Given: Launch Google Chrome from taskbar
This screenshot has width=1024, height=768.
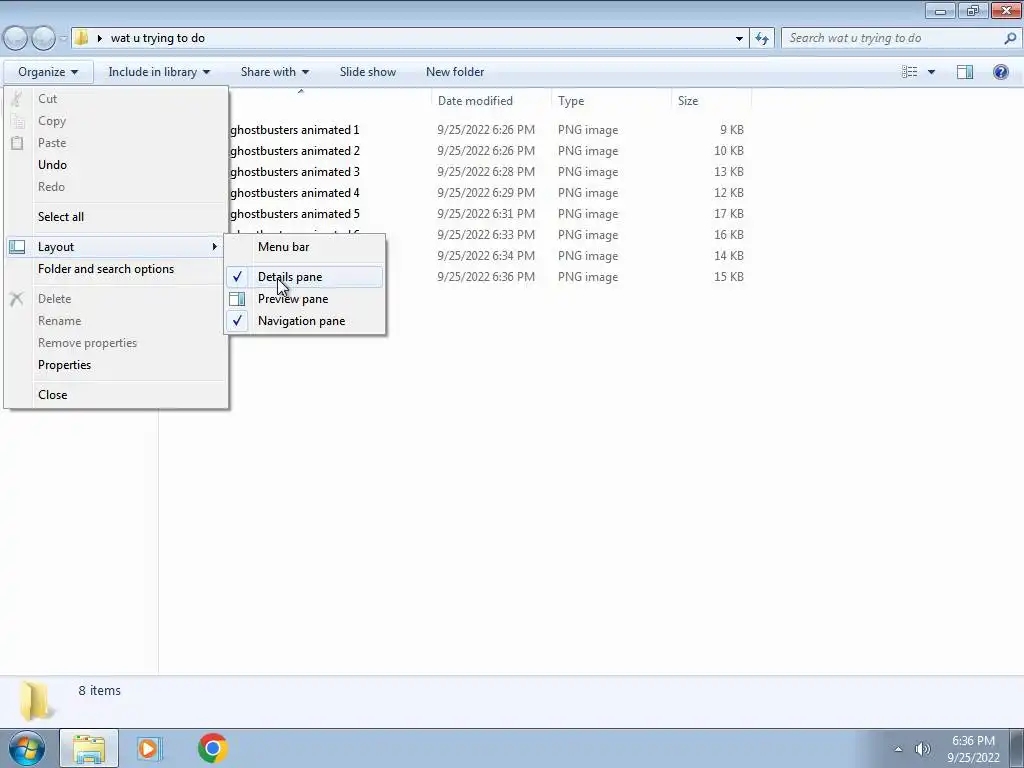Looking at the screenshot, I should pyautogui.click(x=212, y=748).
